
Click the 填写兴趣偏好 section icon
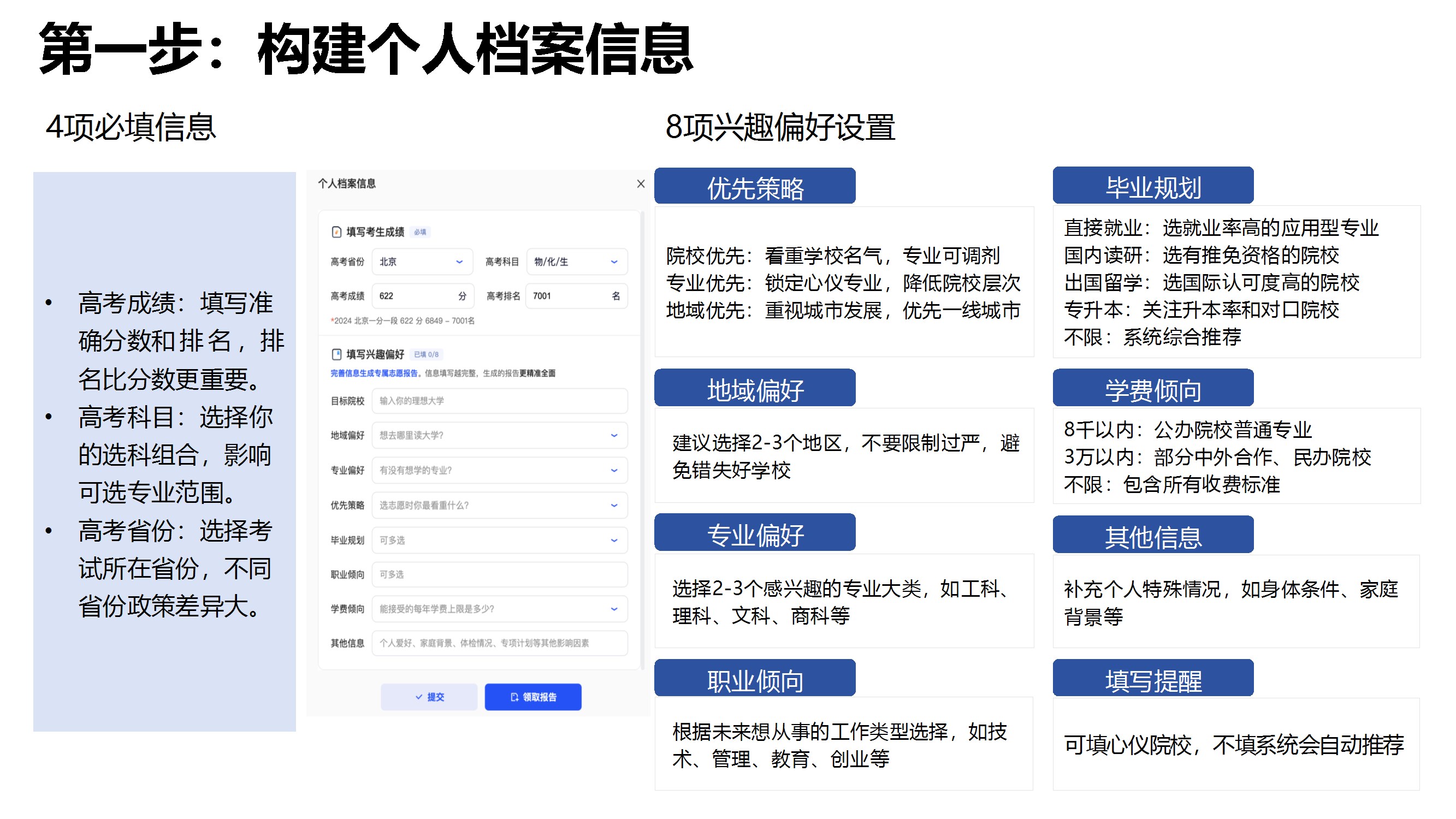point(336,354)
